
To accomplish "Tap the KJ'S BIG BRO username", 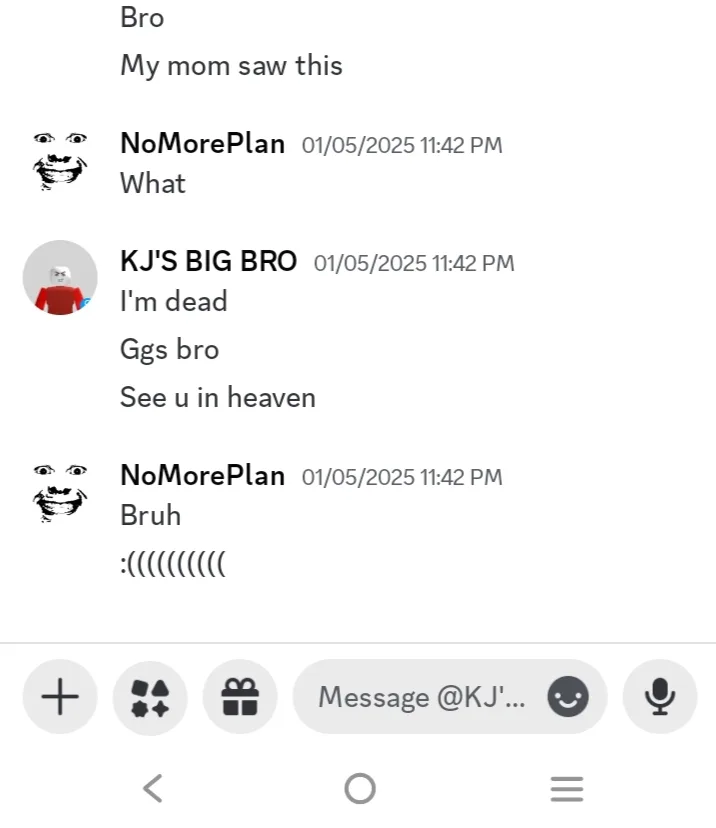I will [209, 261].
